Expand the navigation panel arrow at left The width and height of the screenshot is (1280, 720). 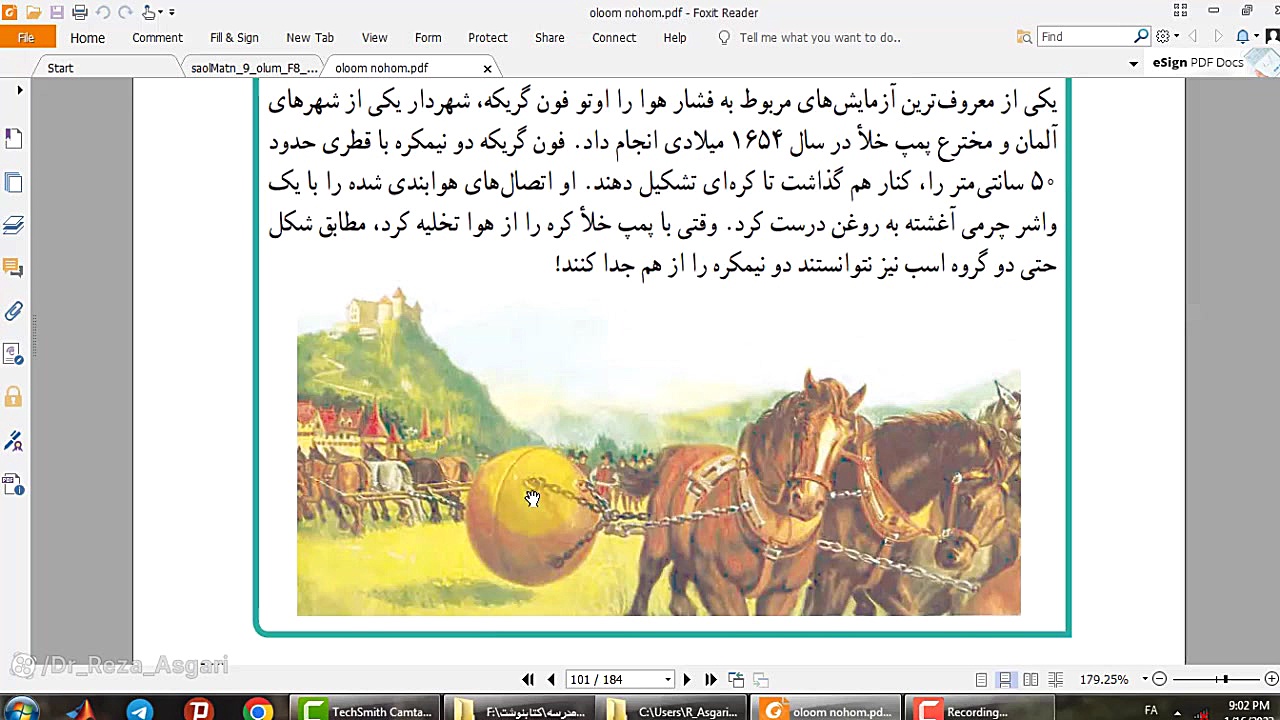[x=19, y=90]
